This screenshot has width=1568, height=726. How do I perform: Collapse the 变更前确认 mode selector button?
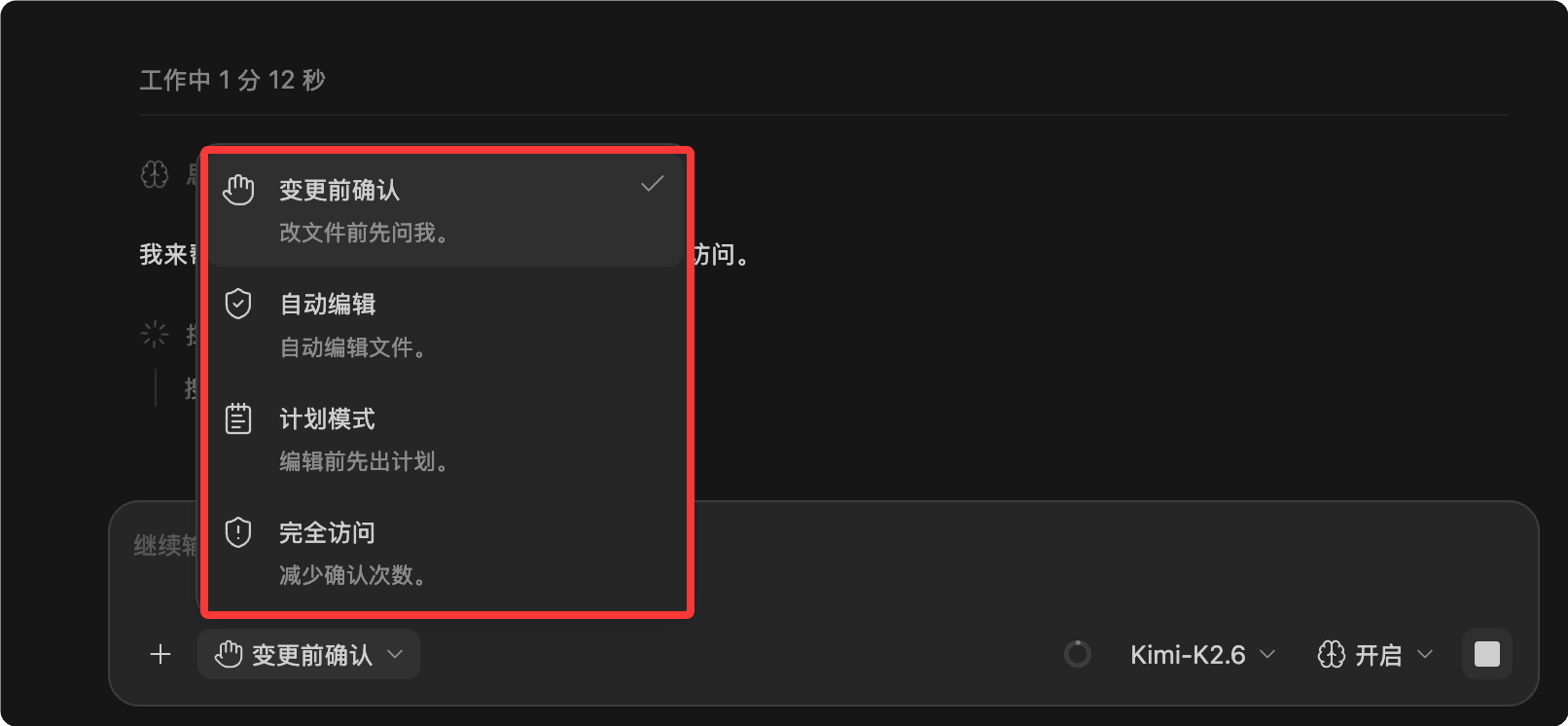pos(309,654)
